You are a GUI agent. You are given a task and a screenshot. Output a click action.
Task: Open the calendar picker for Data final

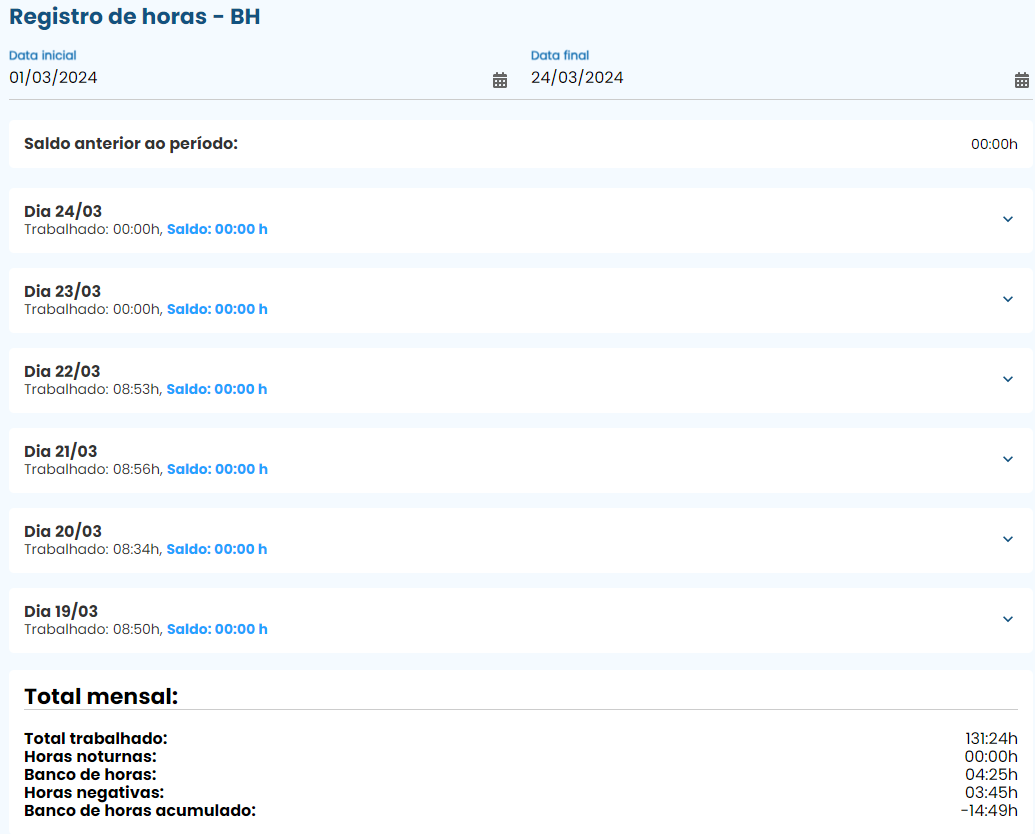pyautogui.click(x=1021, y=80)
